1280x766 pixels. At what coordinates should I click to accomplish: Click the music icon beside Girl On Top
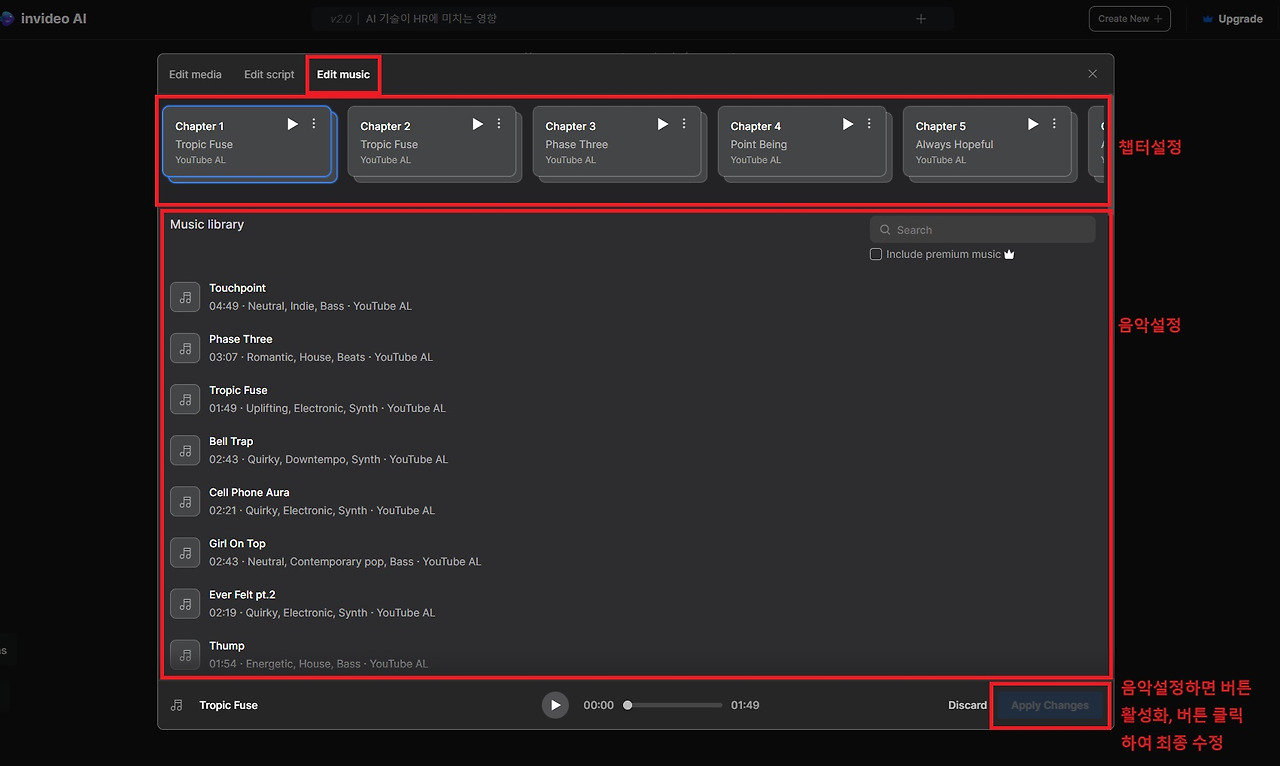coord(185,552)
